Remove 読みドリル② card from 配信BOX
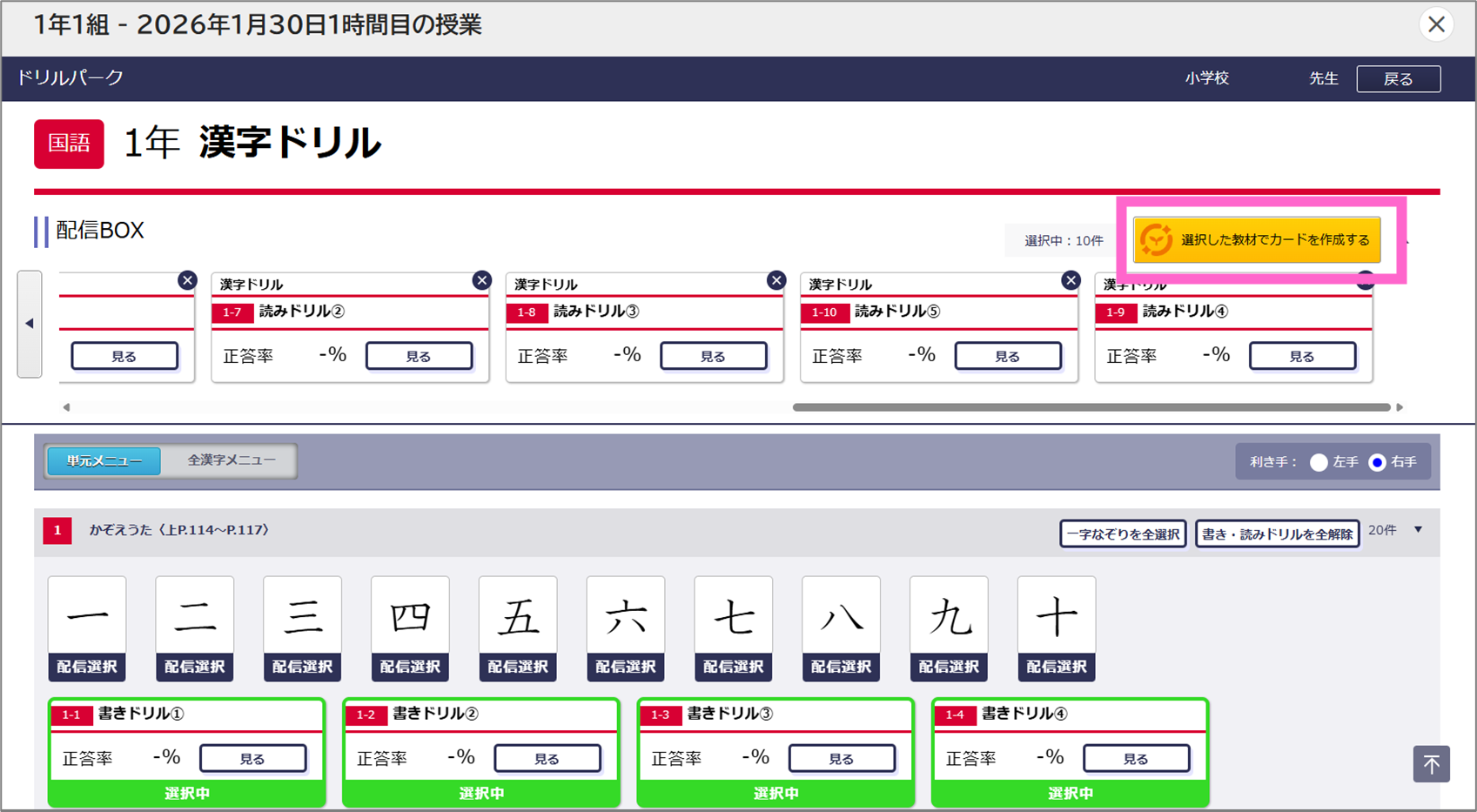 [x=481, y=280]
